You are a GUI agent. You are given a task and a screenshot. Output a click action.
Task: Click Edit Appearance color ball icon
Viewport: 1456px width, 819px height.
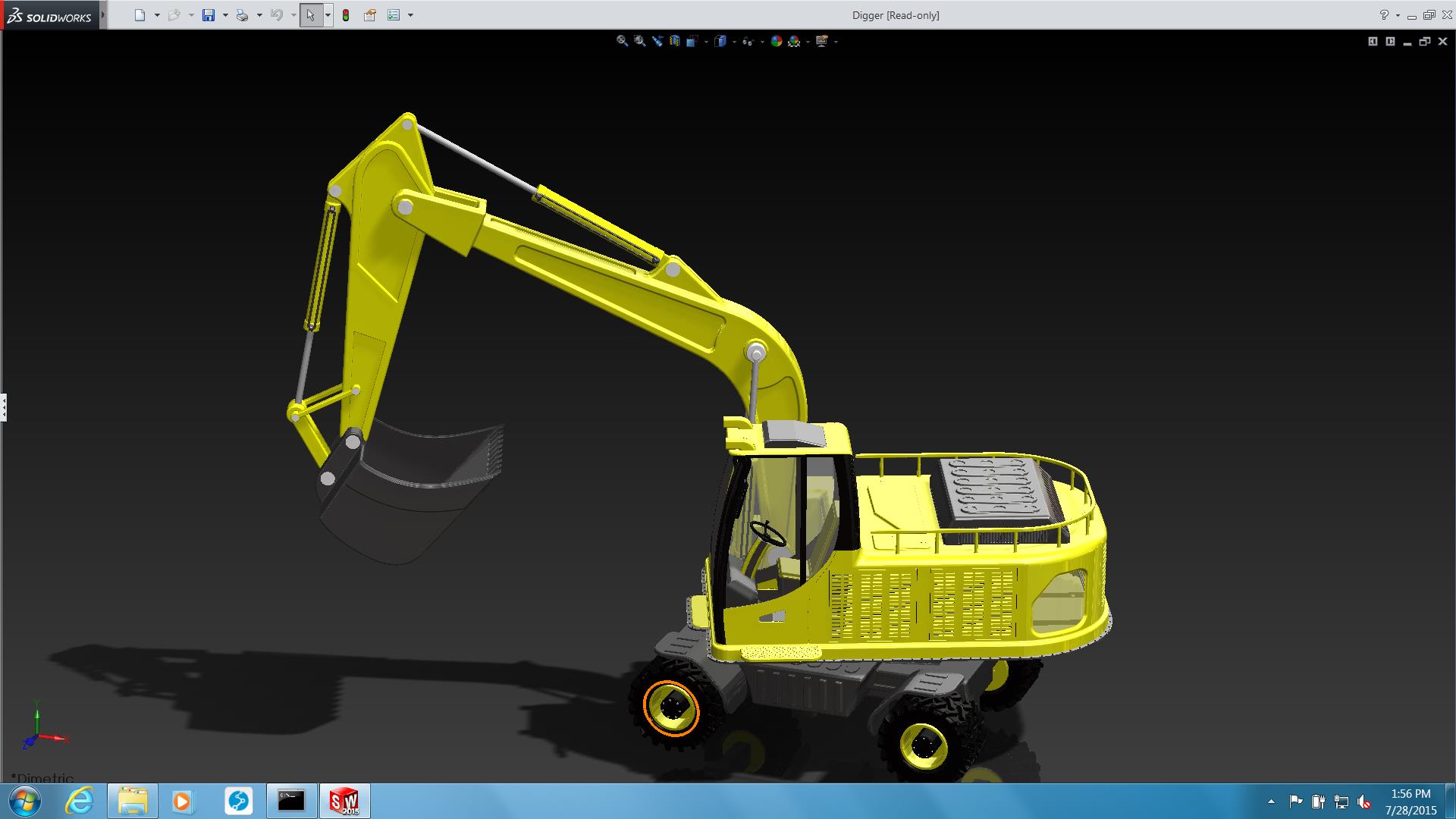pos(777,42)
